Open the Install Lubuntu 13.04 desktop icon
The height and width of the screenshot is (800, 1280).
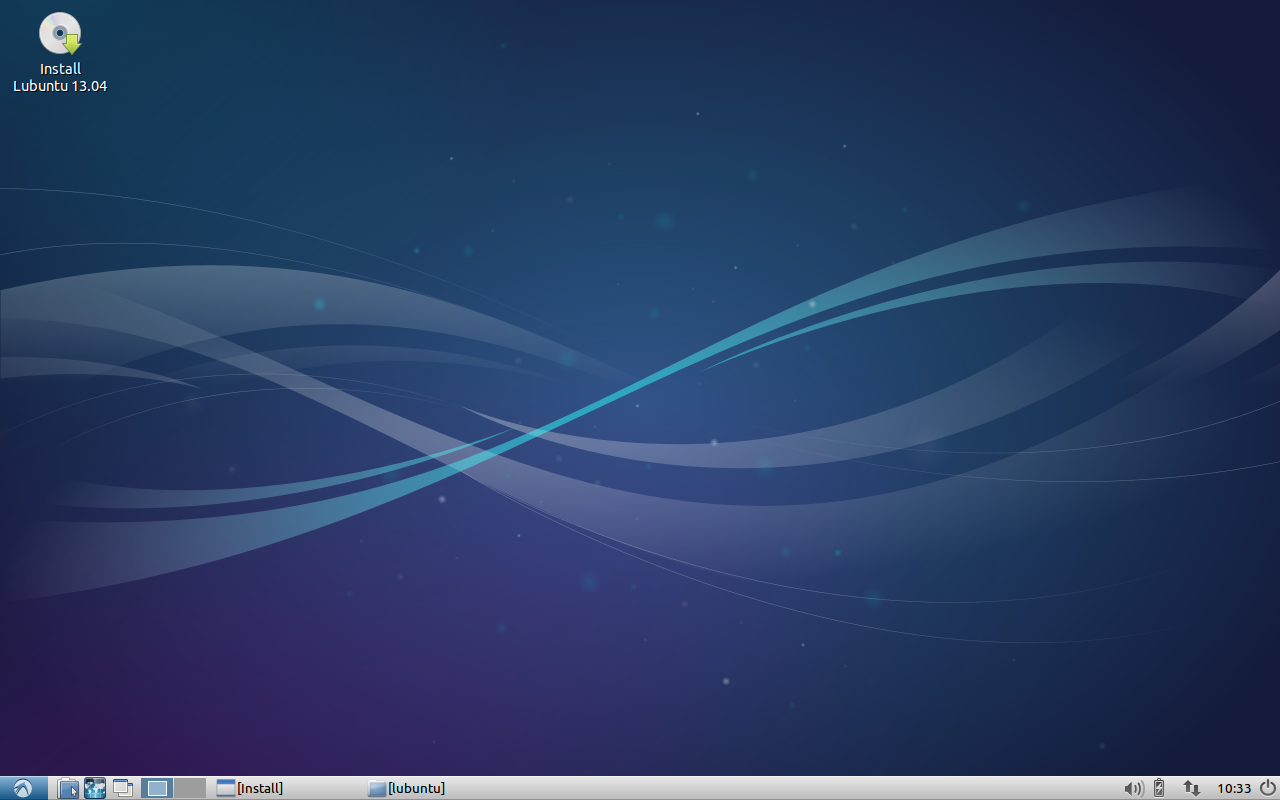point(60,52)
